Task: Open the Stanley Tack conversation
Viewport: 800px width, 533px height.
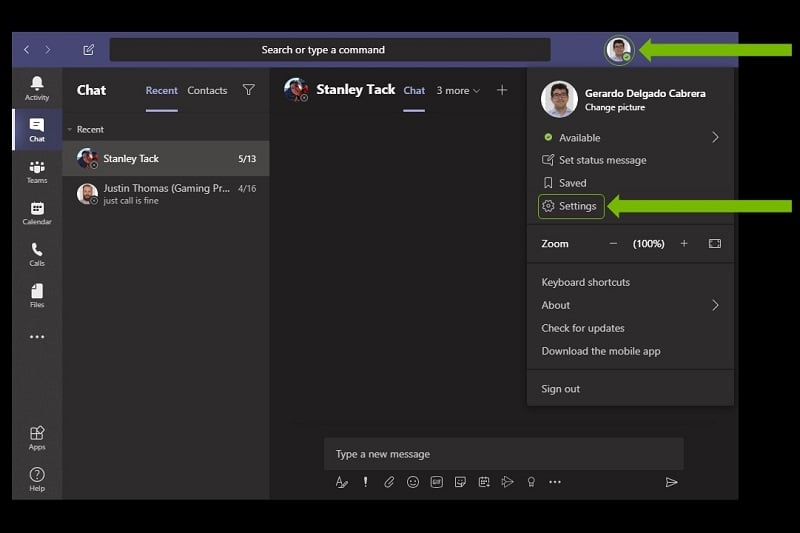Action: coord(166,159)
